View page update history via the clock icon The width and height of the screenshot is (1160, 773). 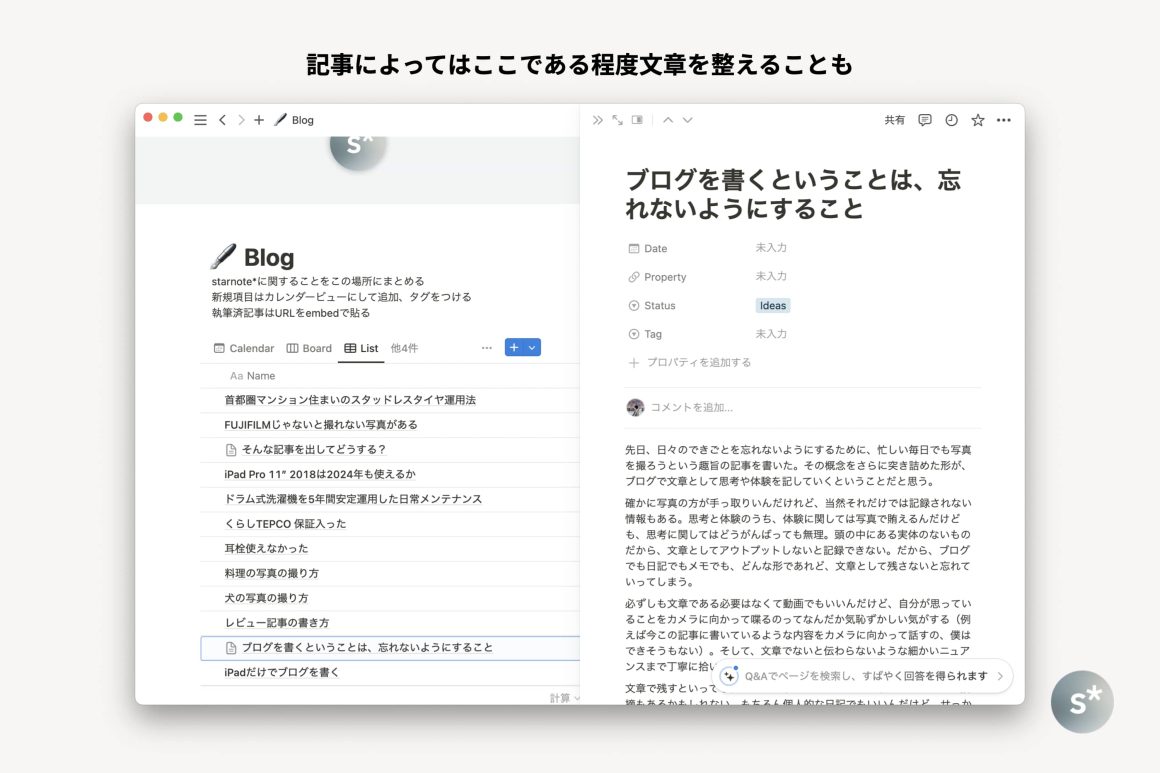point(951,120)
